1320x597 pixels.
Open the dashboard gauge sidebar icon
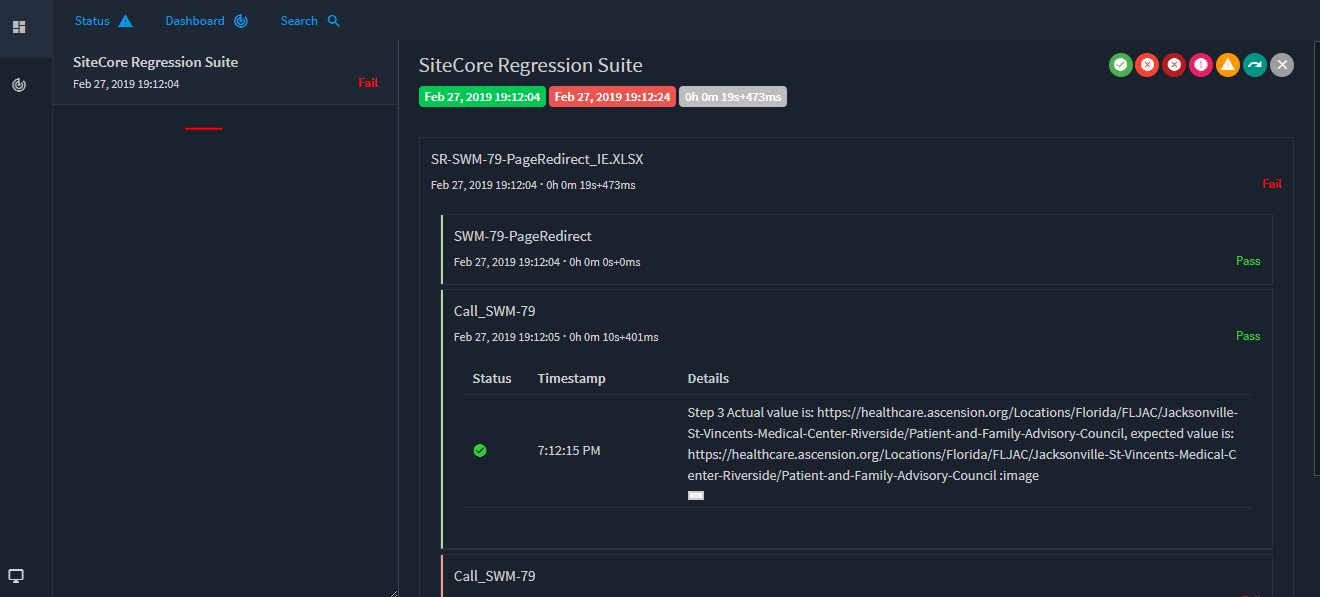point(19,85)
